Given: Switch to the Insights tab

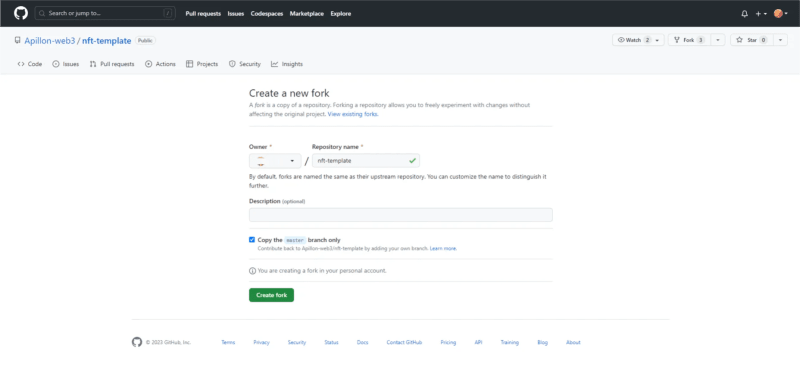Looking at the screenshot, I should [287, 64].
